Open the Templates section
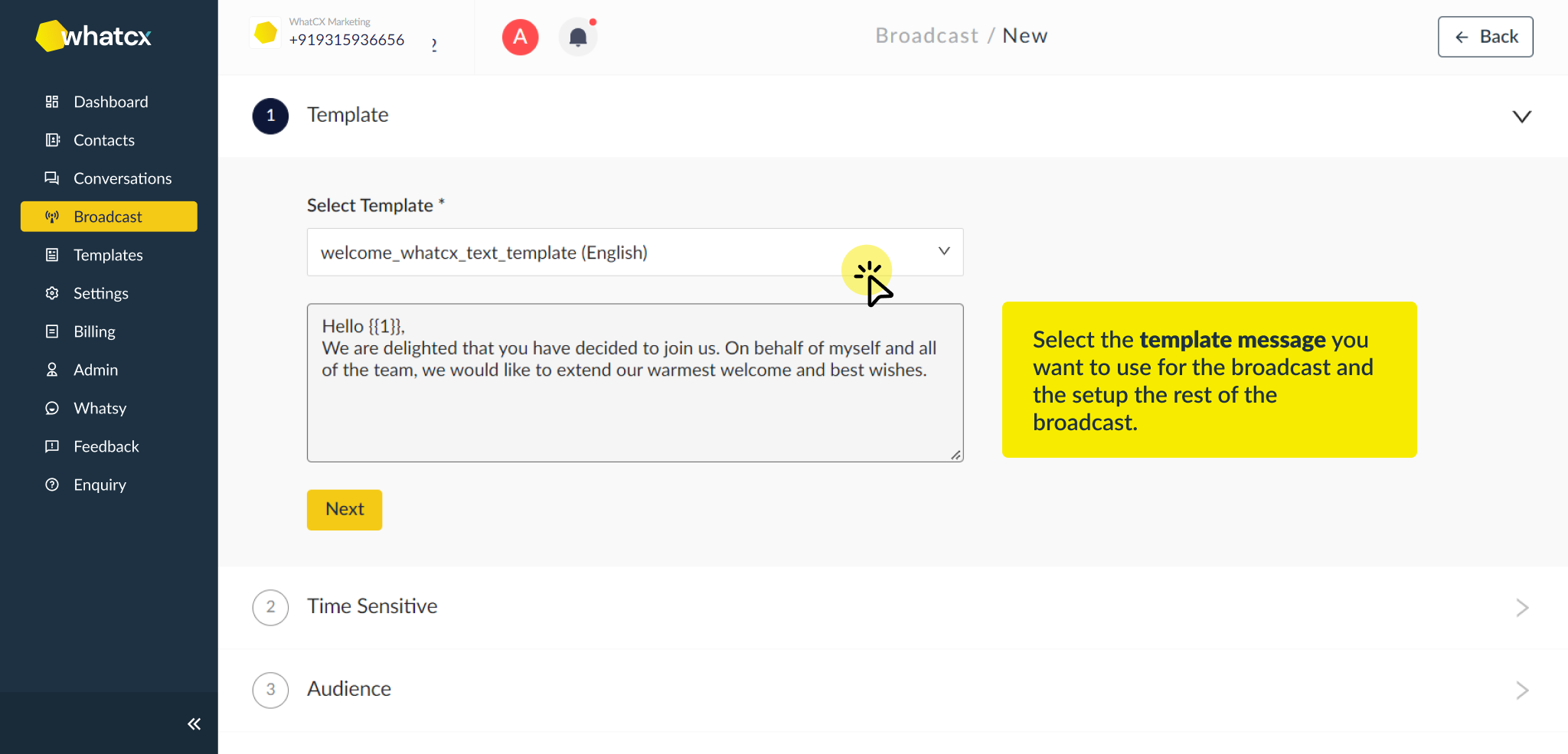 coord(108,254)
